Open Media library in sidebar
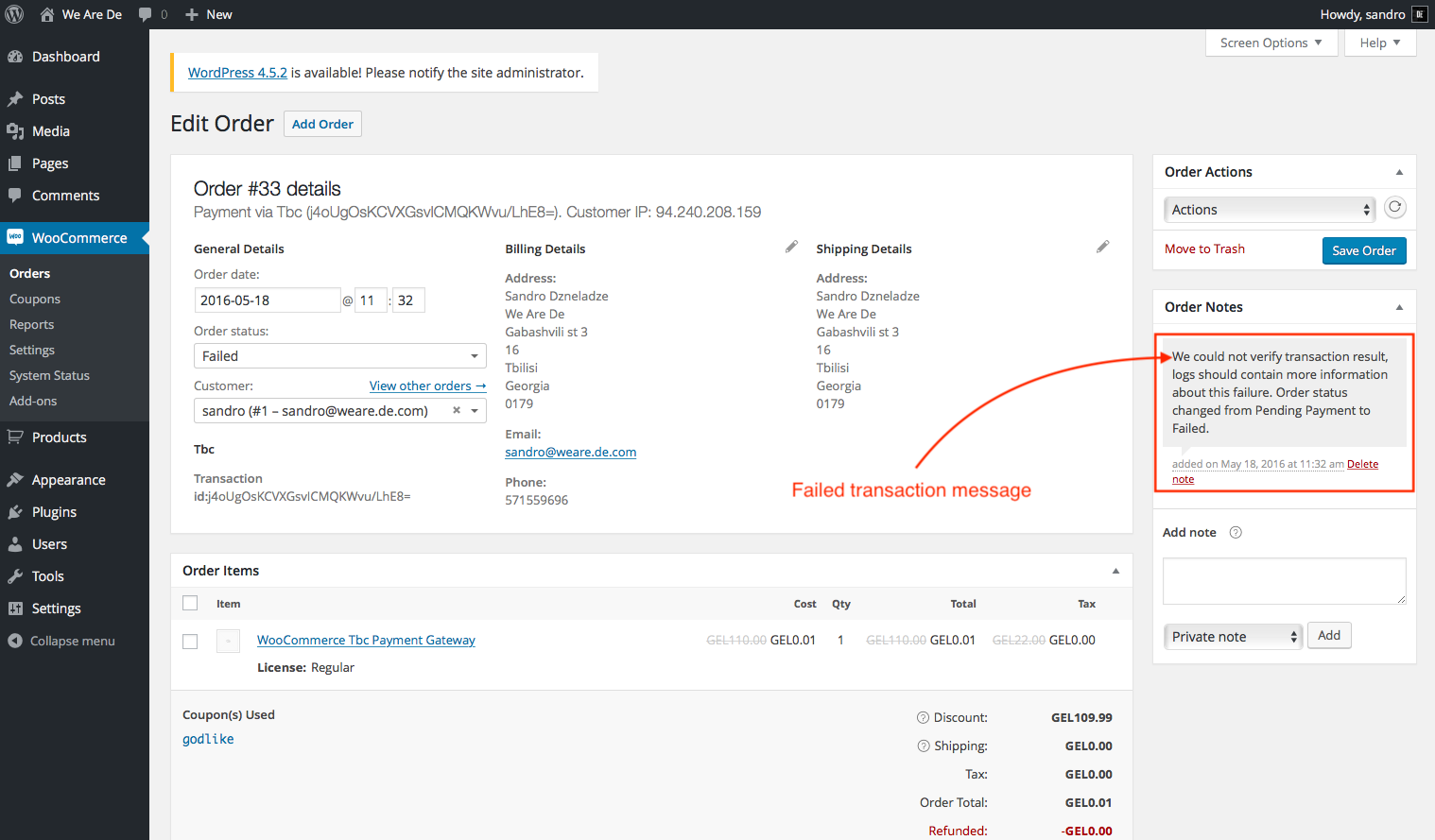 [50, 131]
